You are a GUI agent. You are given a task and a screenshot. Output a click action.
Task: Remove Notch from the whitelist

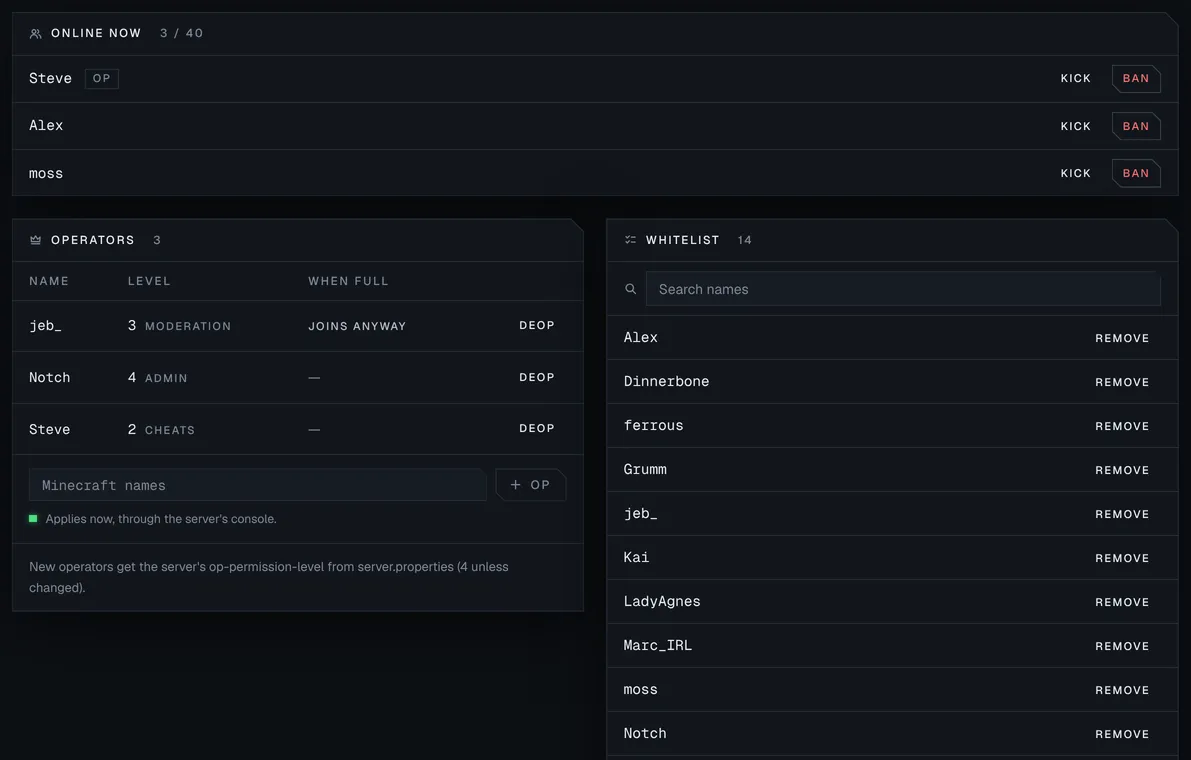1122,734
